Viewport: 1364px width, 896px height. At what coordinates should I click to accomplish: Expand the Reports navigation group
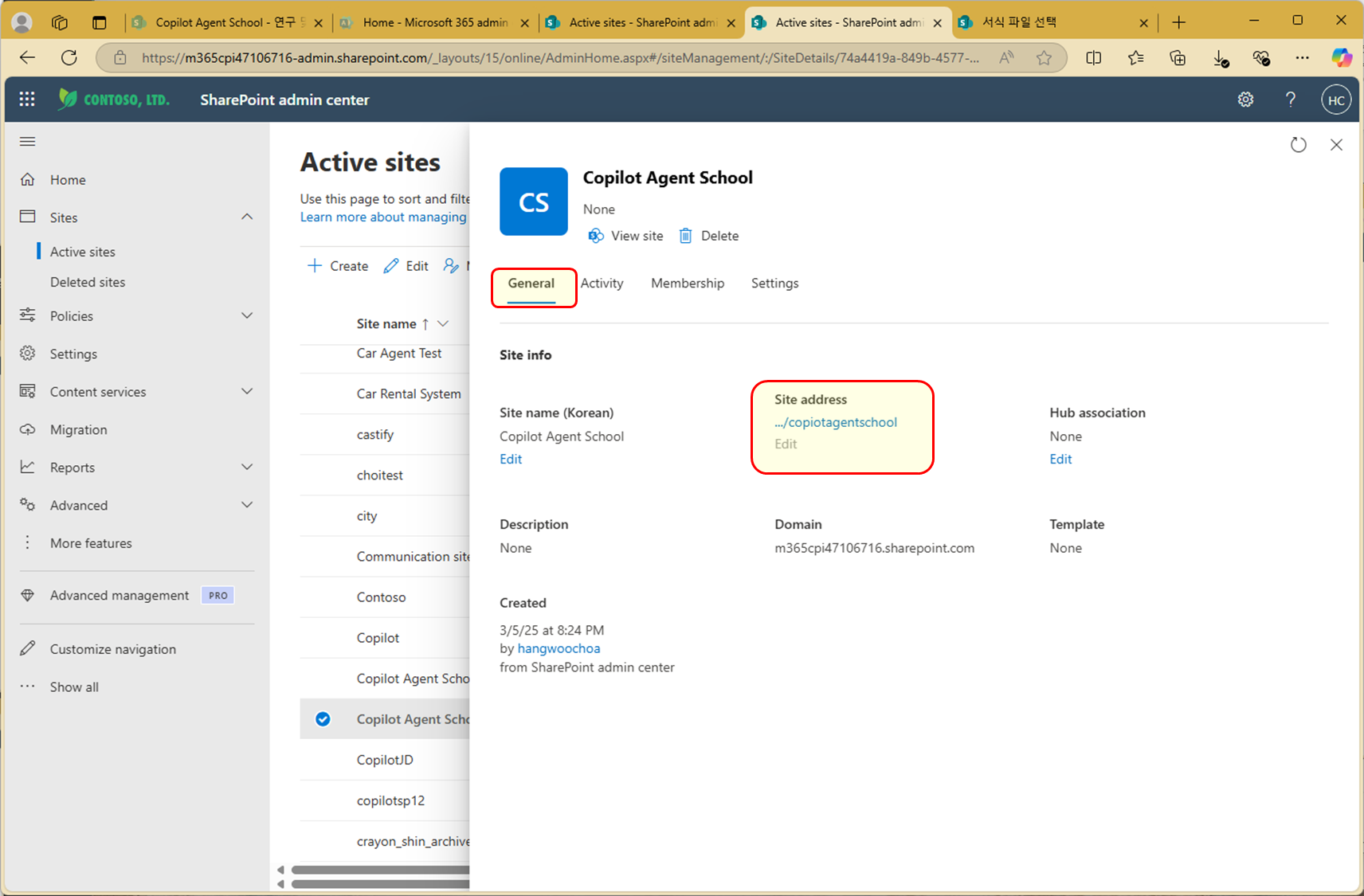tap(247, 468)
